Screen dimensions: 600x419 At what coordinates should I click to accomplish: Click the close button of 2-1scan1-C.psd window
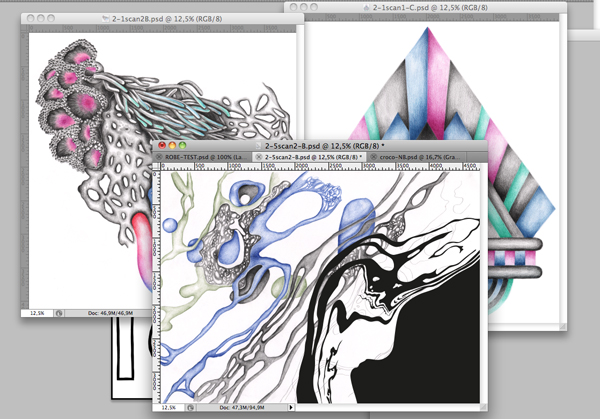click(293, 7)
